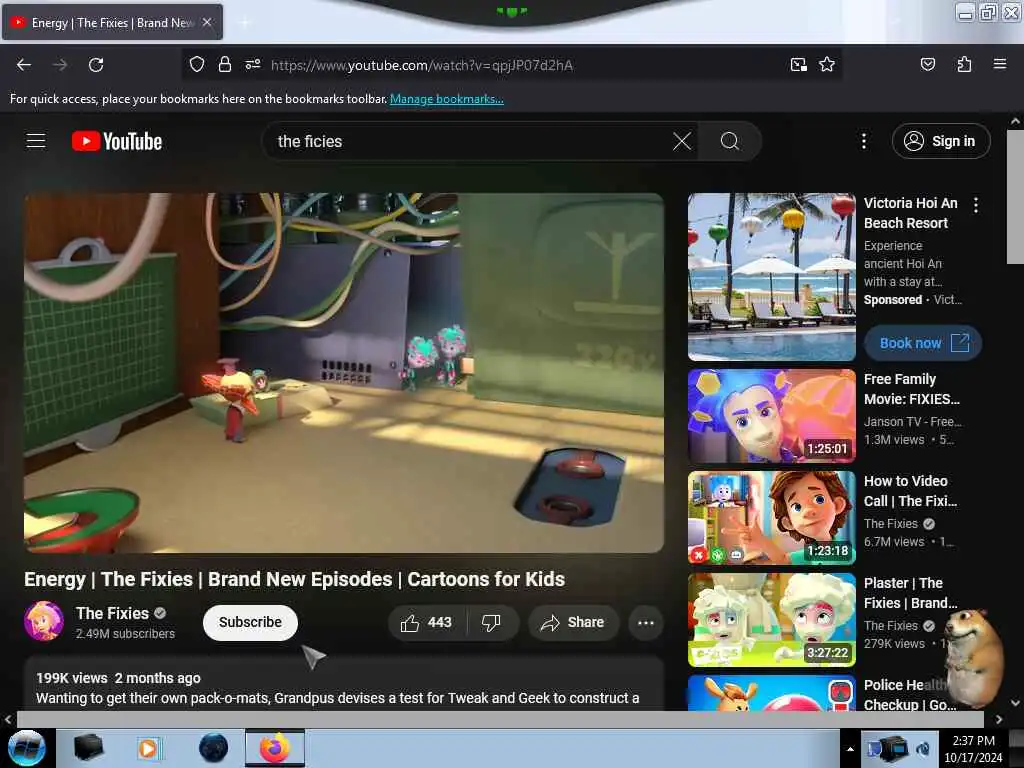Open How to Video Call thumbnail
The image size is (1024, 768).
point(771,518)
